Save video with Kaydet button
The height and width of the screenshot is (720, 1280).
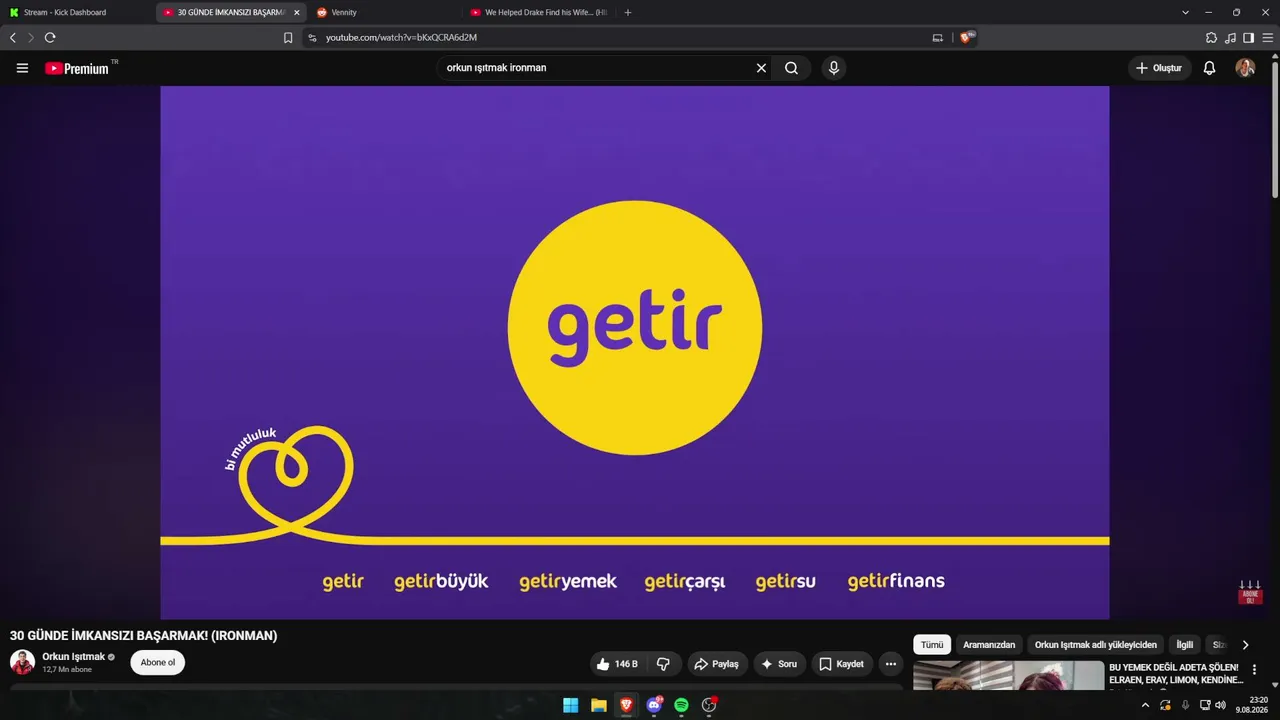pos(841,664)
